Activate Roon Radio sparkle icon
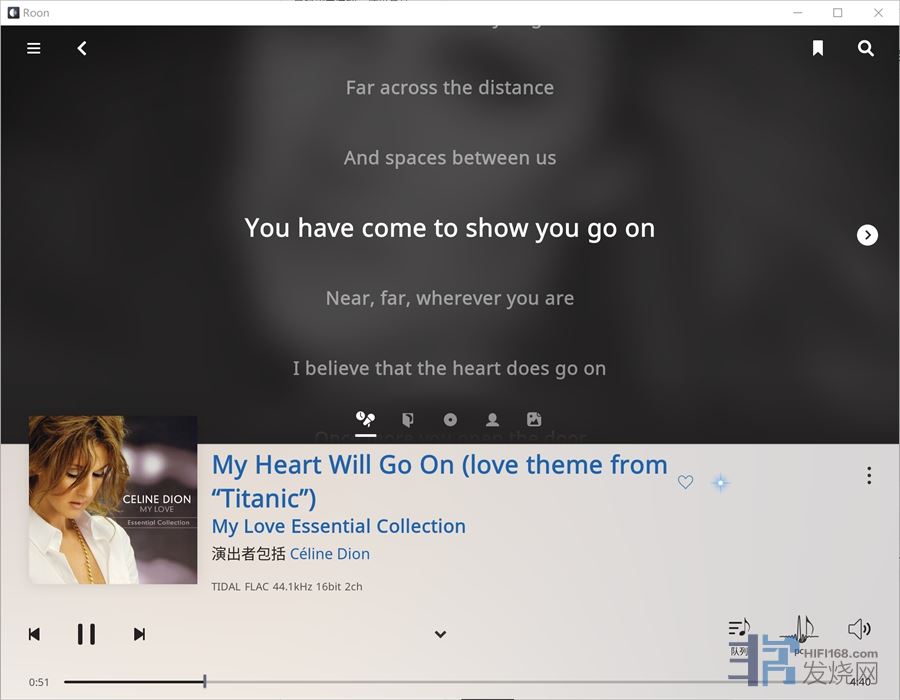Screen dimensions: 900x700 tap(721, 483)
